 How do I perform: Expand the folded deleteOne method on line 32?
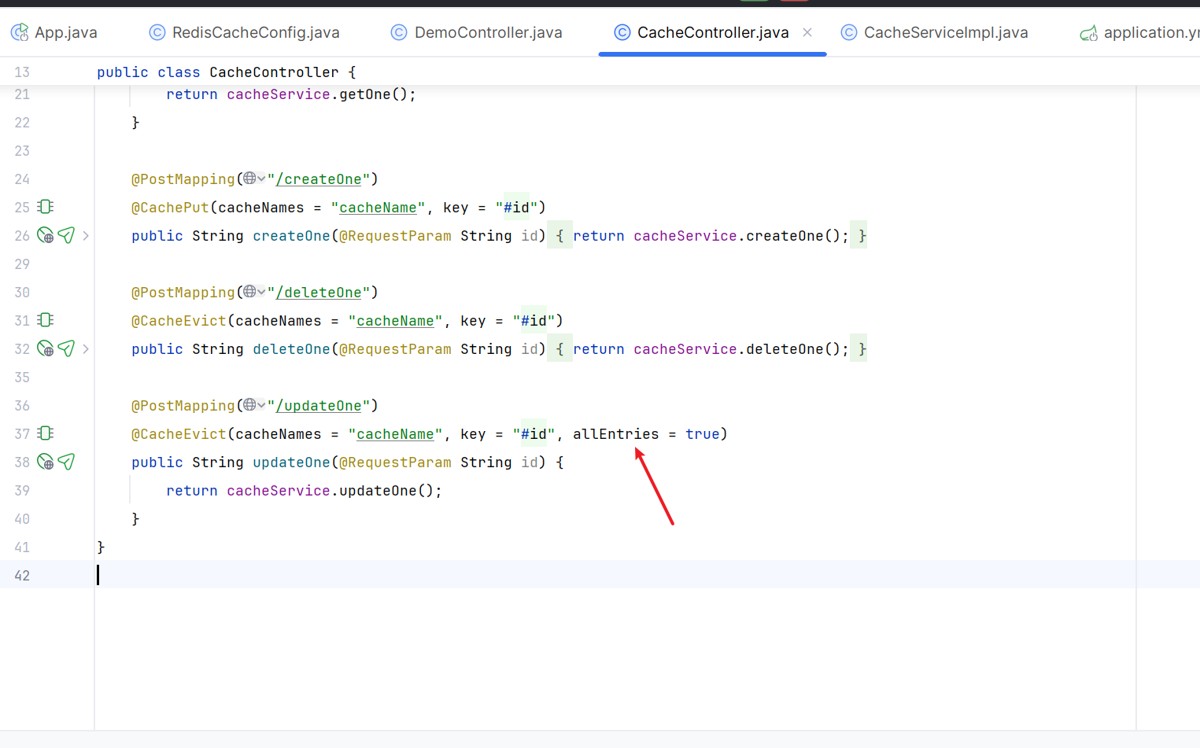[86, 349]
